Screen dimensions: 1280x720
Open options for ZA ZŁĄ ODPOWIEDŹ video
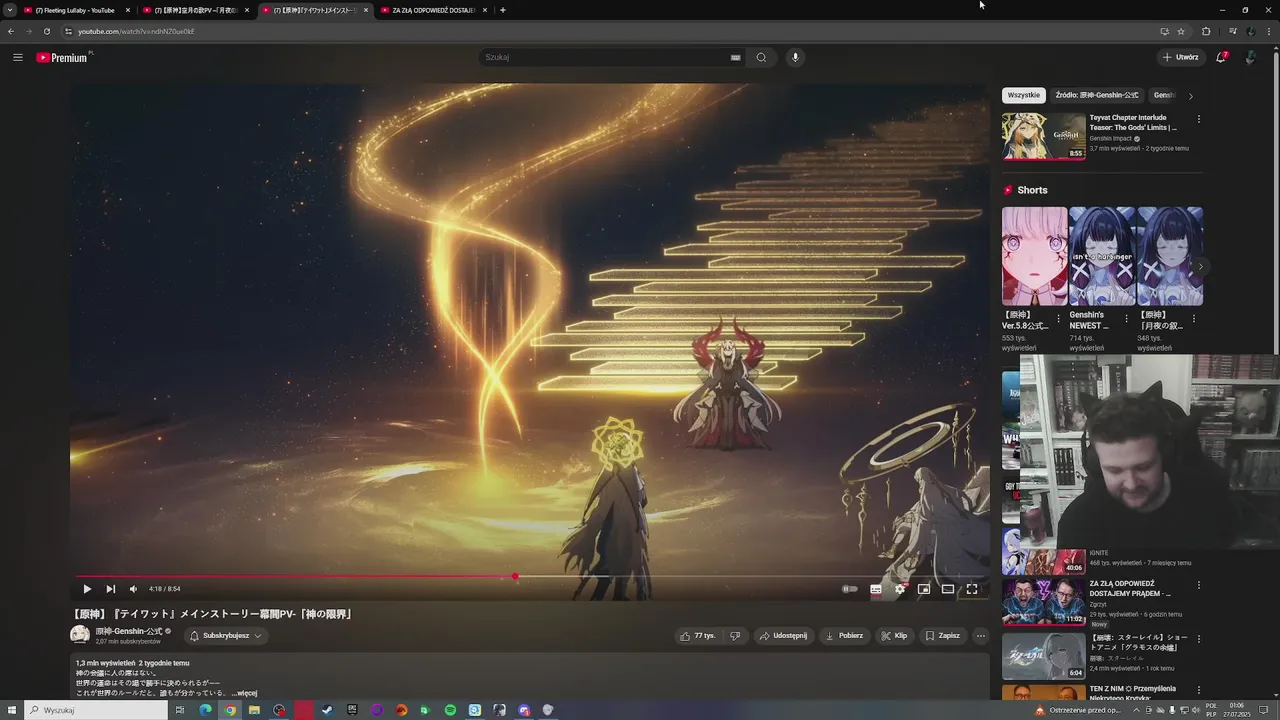click(x=1199, y=585)
